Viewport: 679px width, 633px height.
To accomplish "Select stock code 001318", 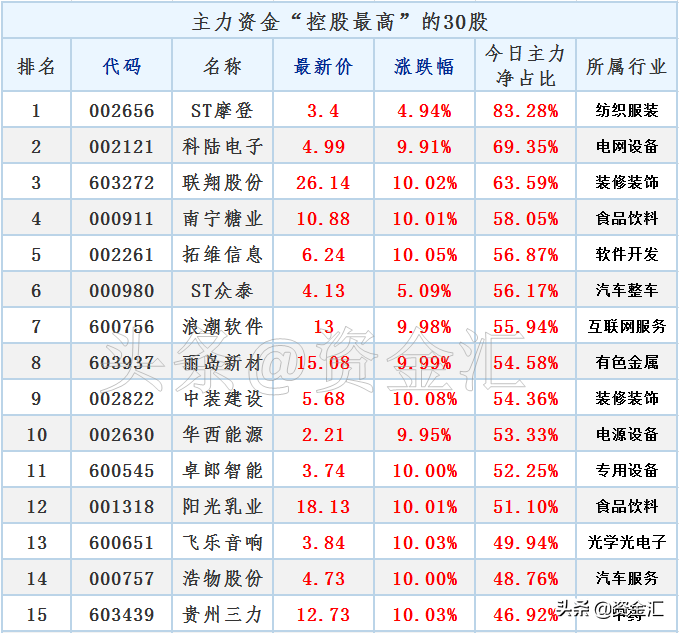I will click(122, 507).
